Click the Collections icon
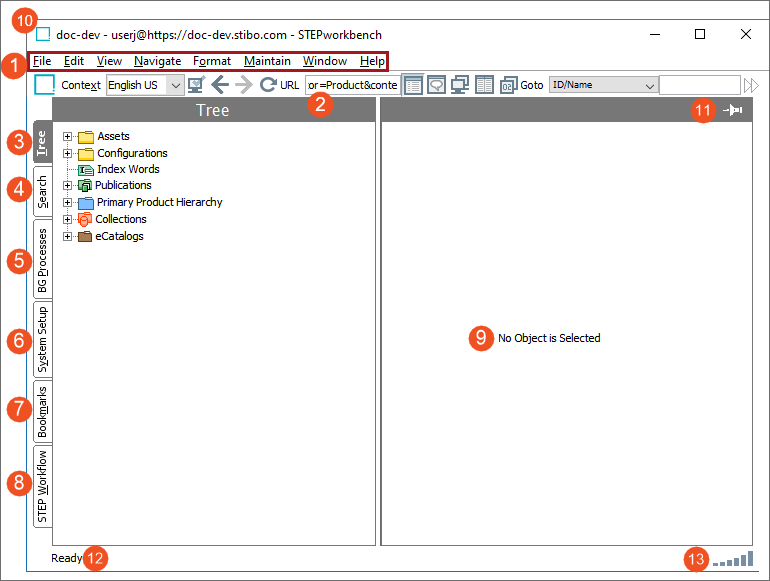Screen dimensions: 770x581 tap(85, 220)
